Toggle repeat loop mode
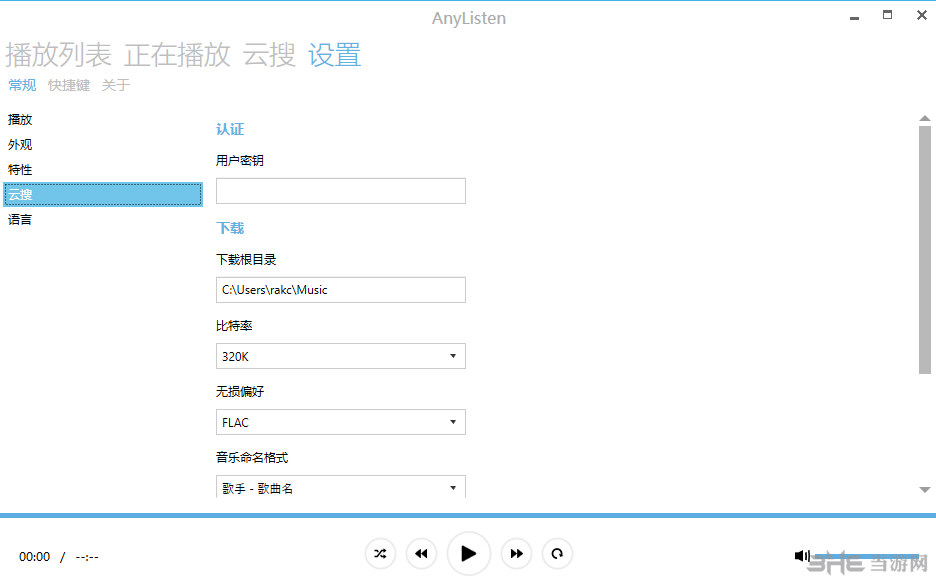This screenshot has width=936, height=585. pos(557,554)
